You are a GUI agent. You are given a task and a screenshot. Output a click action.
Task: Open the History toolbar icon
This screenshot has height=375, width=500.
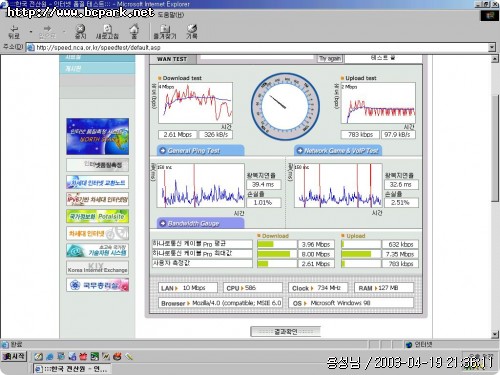click(x=192, y=31)
